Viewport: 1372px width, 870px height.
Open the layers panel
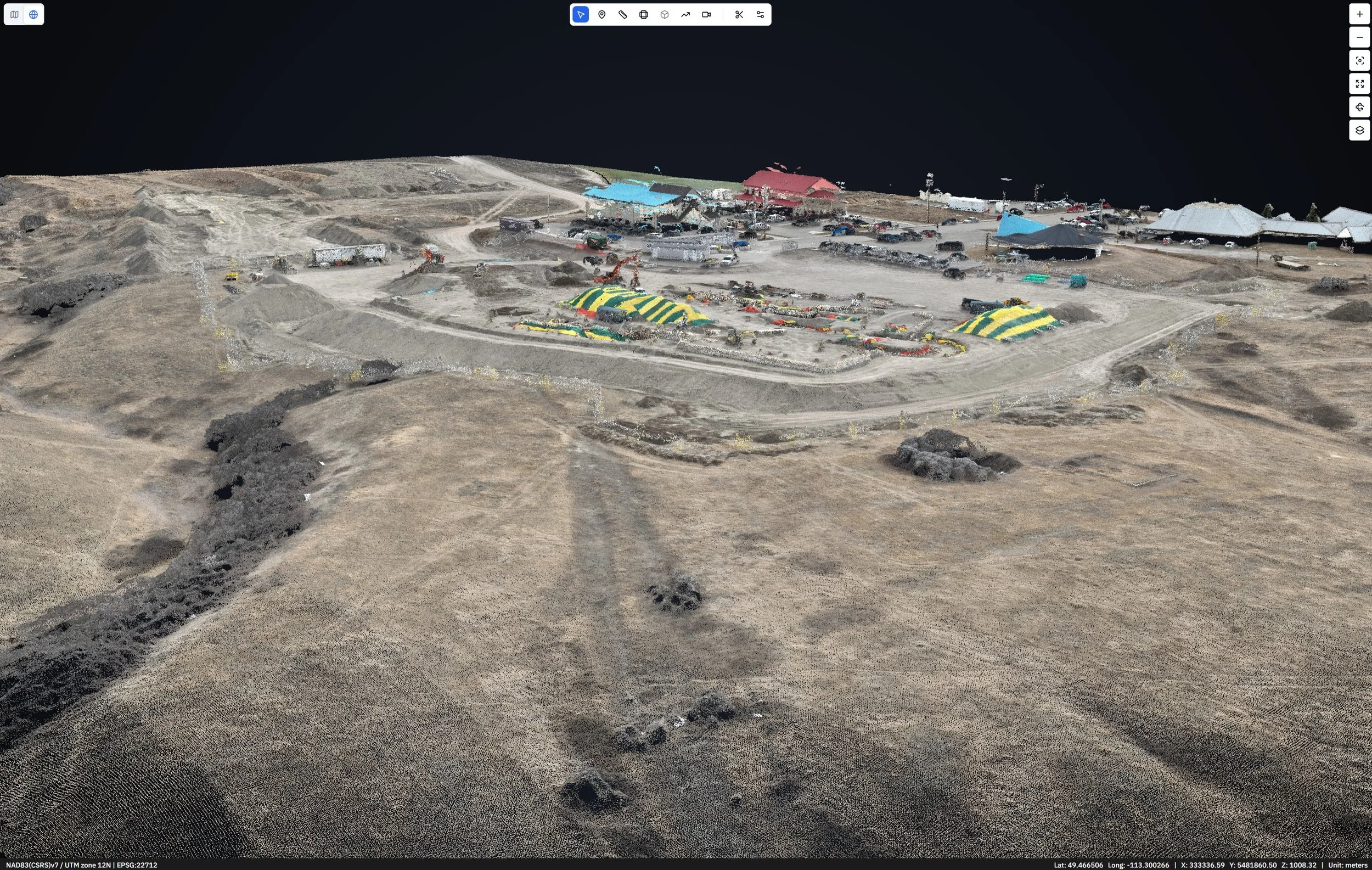point(1359,130)
